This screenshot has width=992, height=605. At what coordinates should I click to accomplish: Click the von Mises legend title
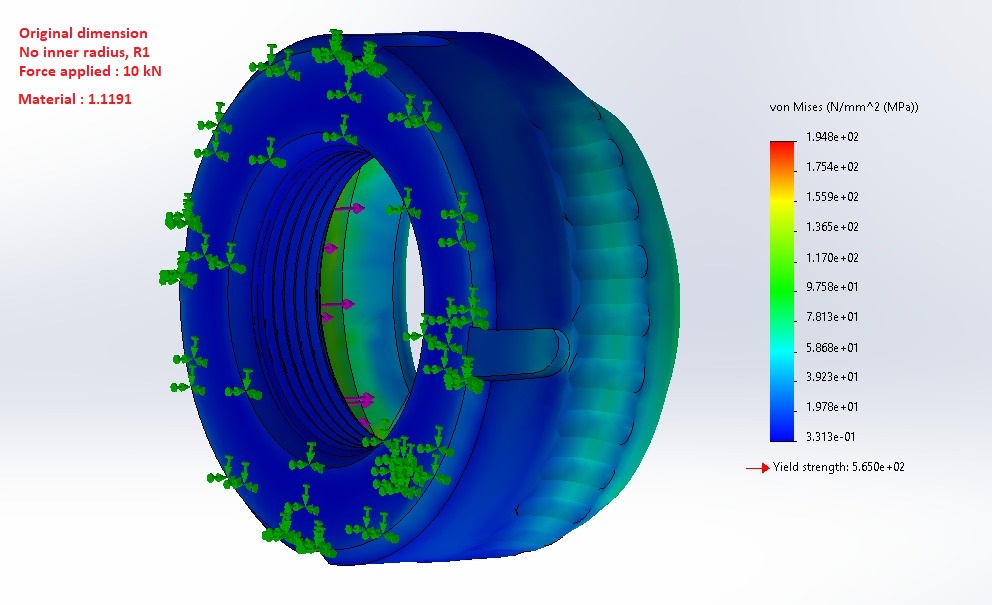click(x=844, y=107)
